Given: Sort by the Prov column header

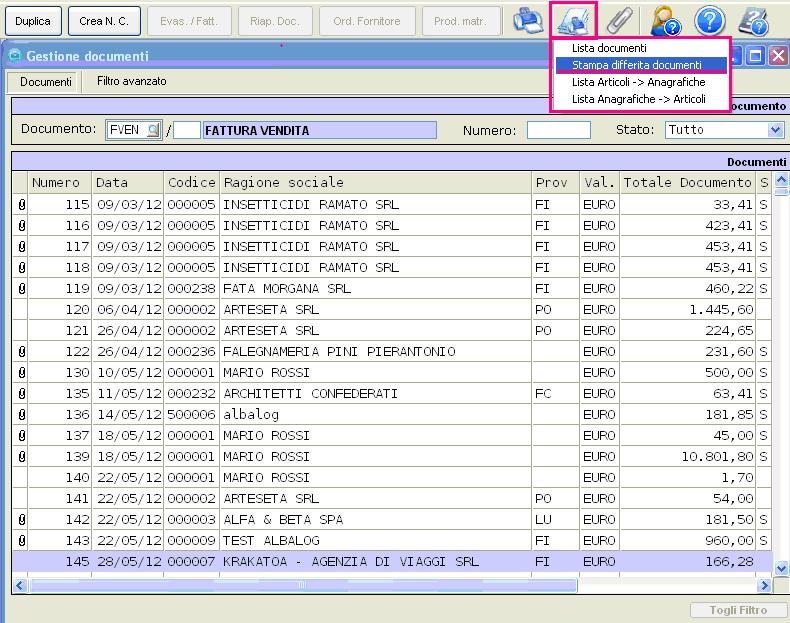Looking at the screenshot, I should 556,182.
